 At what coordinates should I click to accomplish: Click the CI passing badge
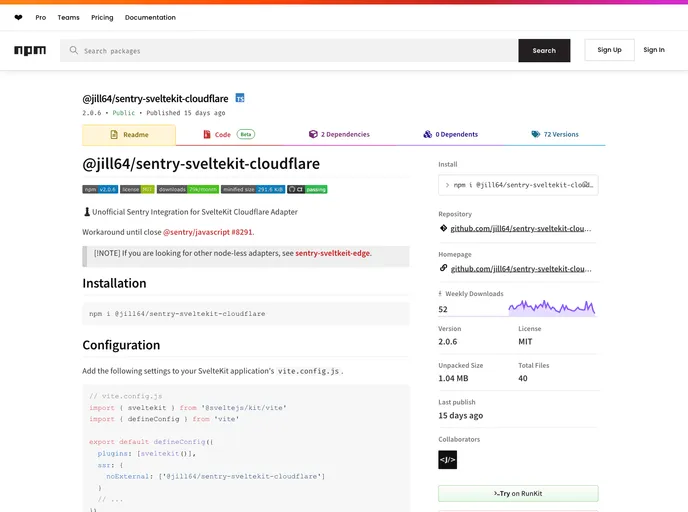click(308, 190)
